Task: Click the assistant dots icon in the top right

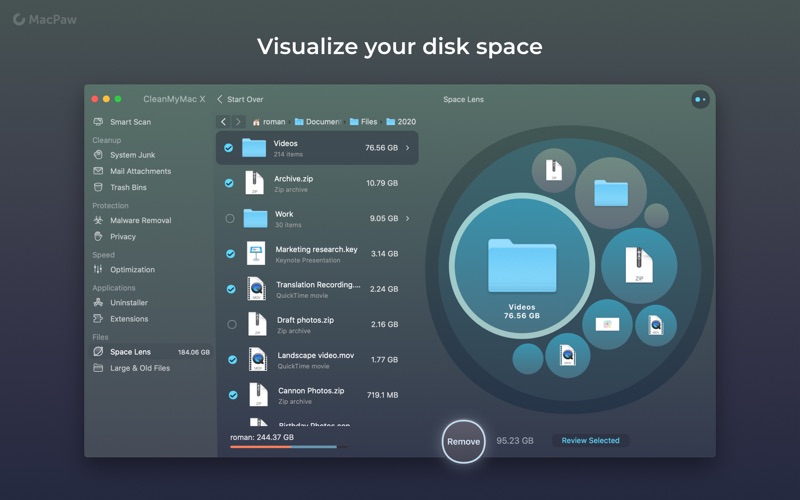Action: click(x=700, y=99)
